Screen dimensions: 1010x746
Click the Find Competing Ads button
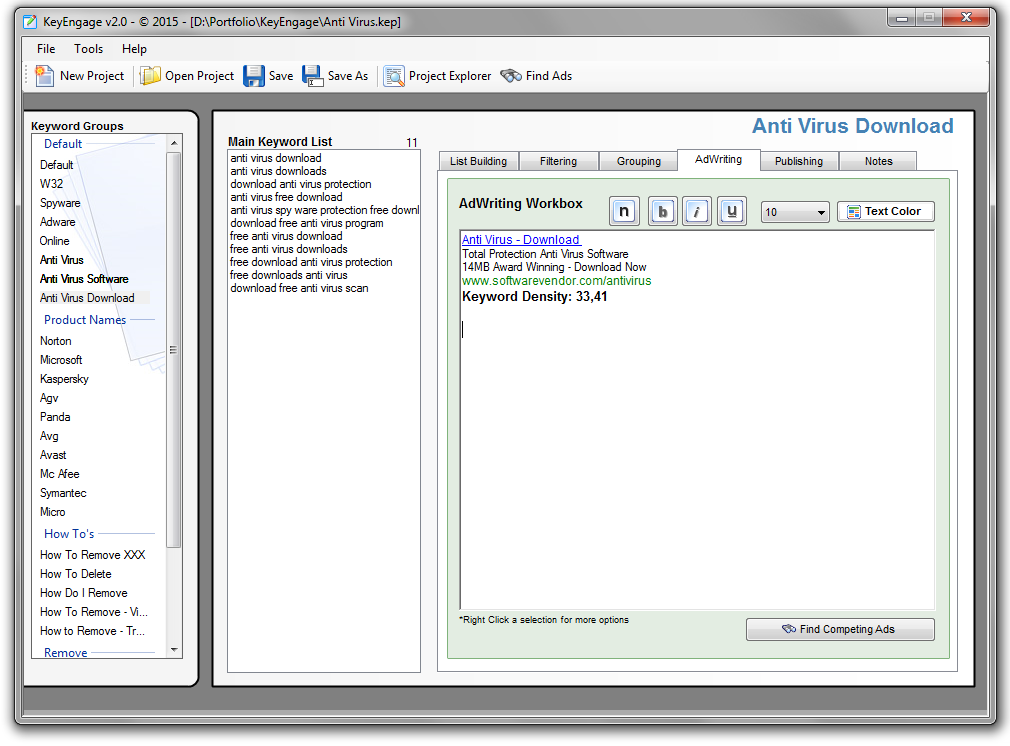pyautogui.click(x=840, y=629)
